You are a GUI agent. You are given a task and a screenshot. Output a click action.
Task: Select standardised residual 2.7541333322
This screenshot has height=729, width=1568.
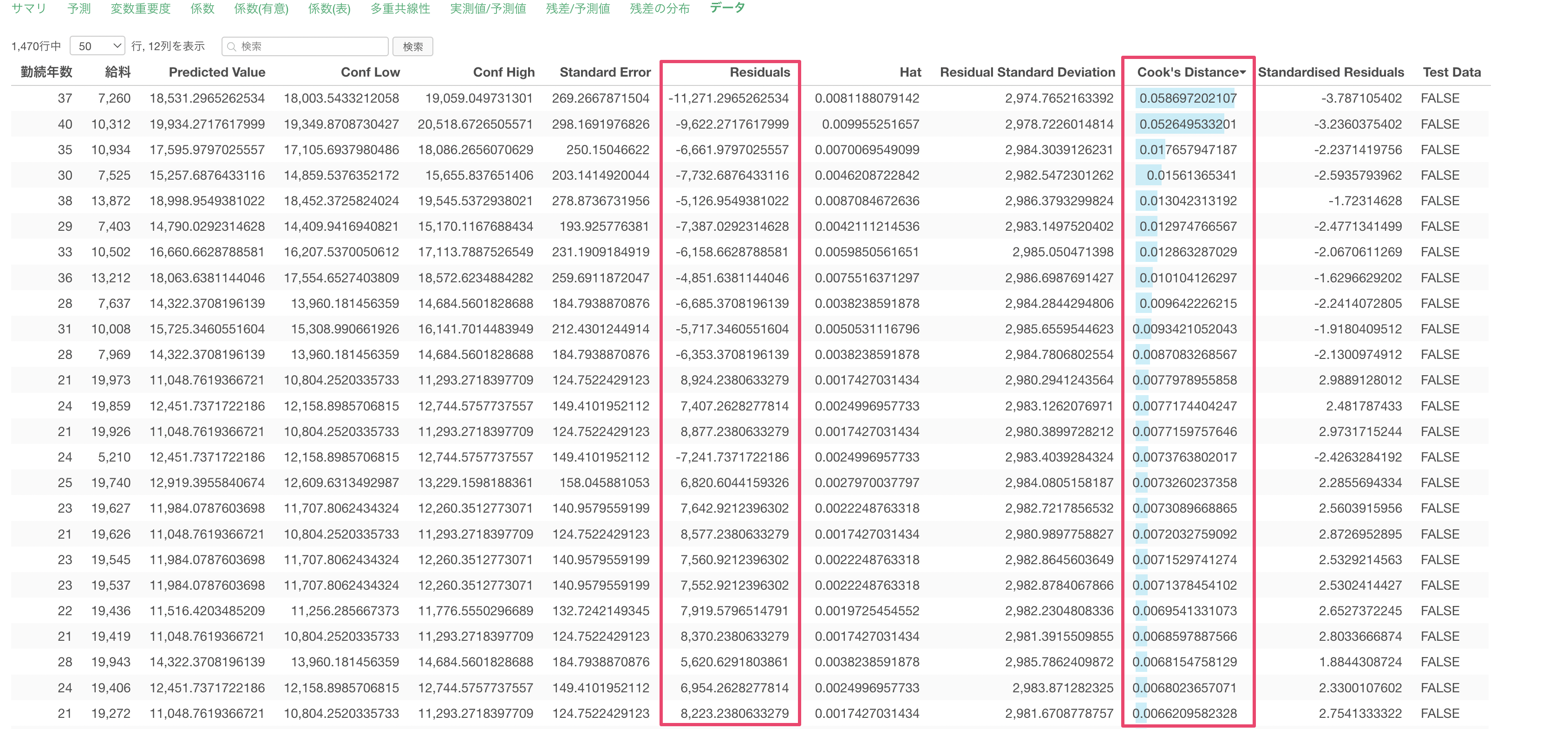pos(1360,713)
